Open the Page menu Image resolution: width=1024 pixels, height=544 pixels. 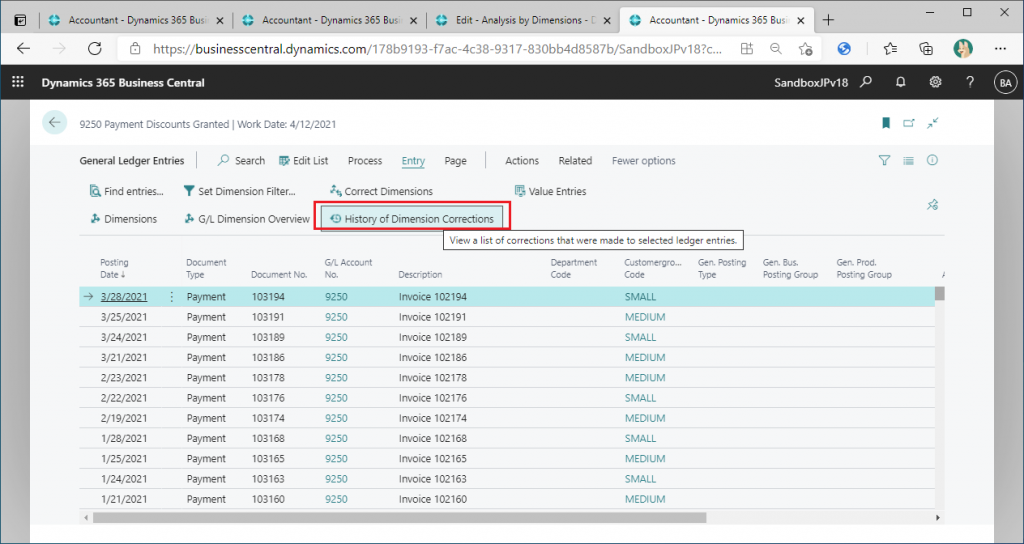coord(456,161)
